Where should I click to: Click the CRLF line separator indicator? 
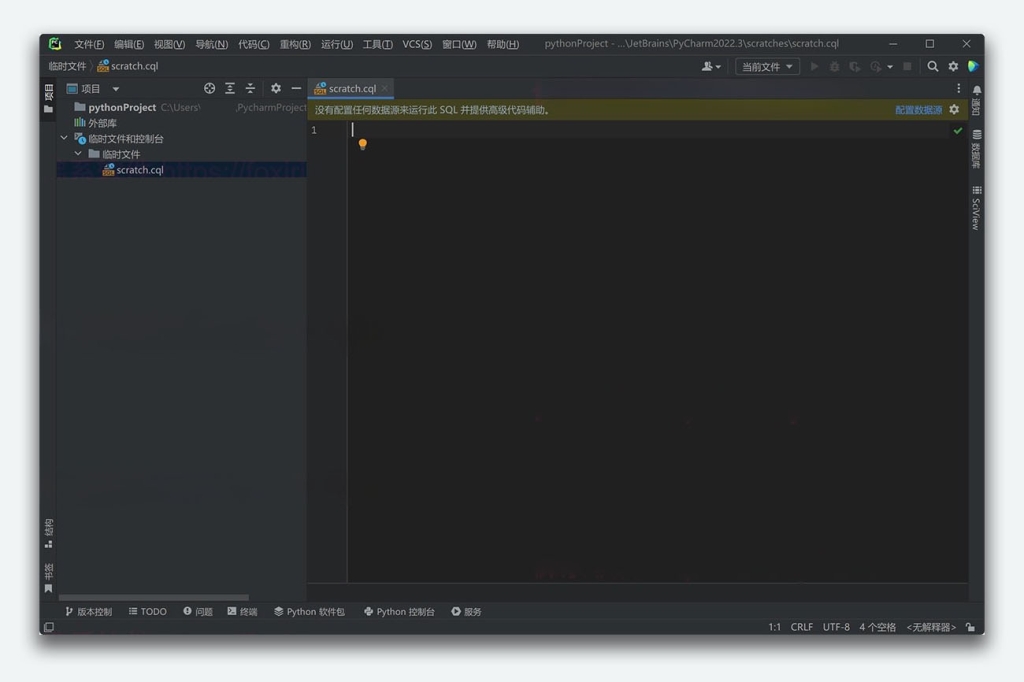click(802, 627)
